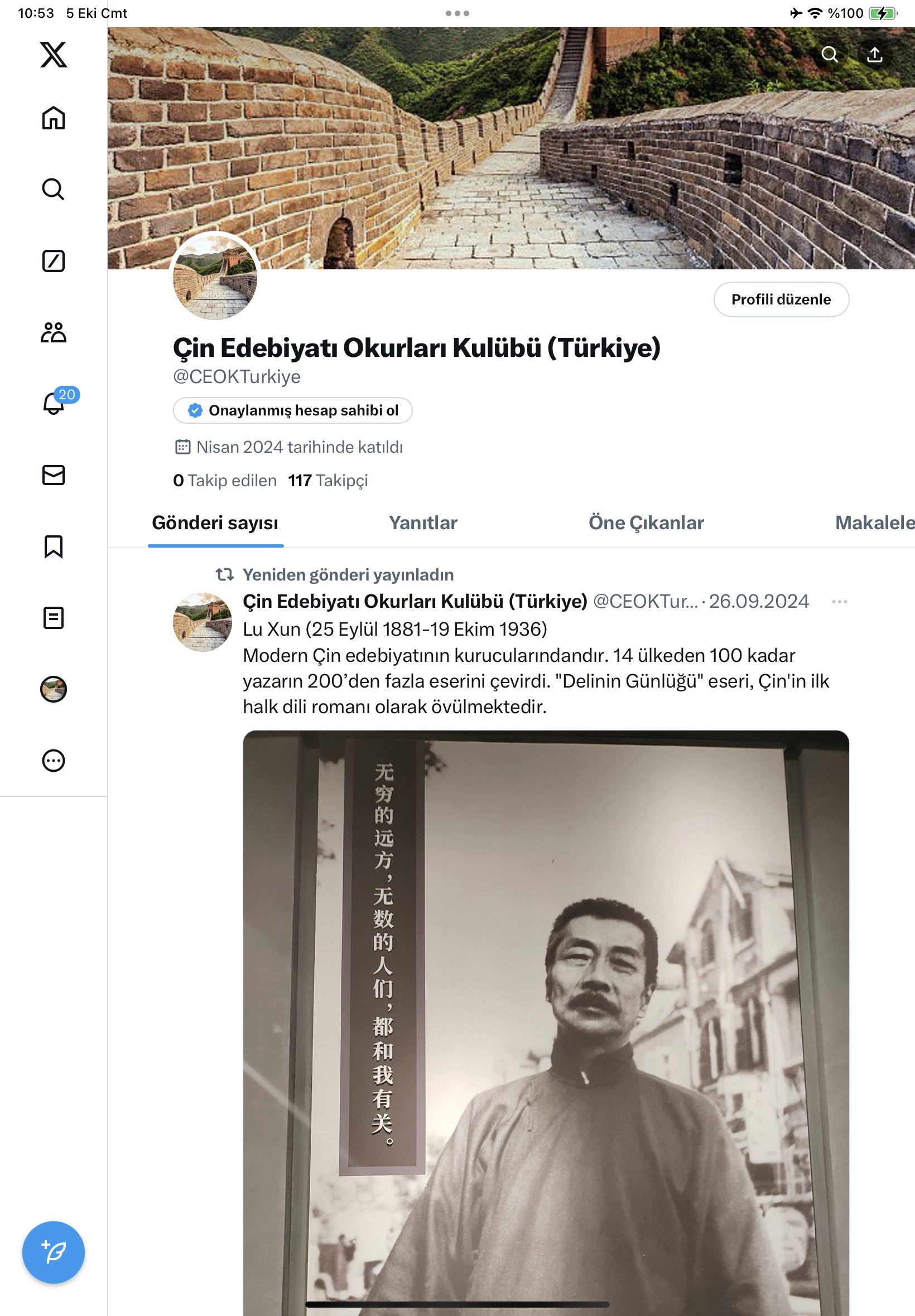Click Onaylanmış hesap sahibi ol button
The image size is (915, 1316).
click(x=292, y=410)
